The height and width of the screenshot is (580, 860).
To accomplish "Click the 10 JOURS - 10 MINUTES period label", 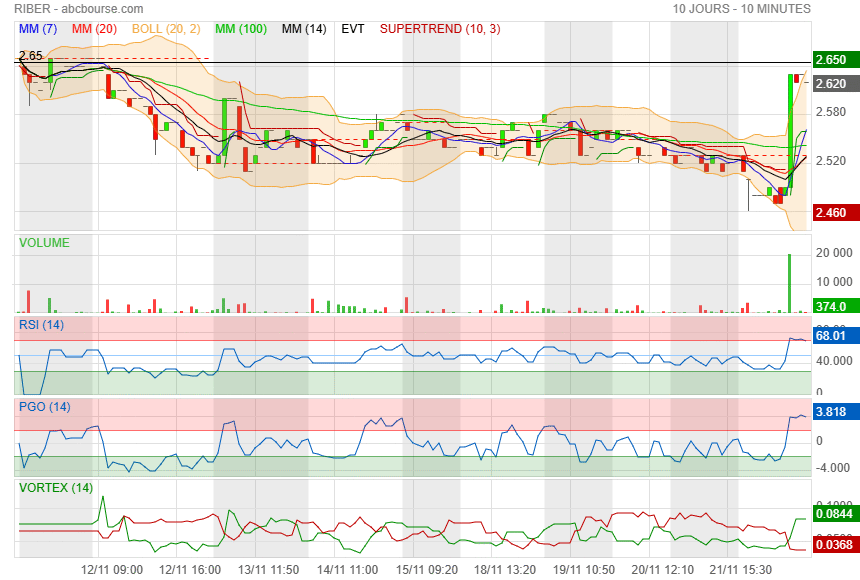I will pos(741,9).
